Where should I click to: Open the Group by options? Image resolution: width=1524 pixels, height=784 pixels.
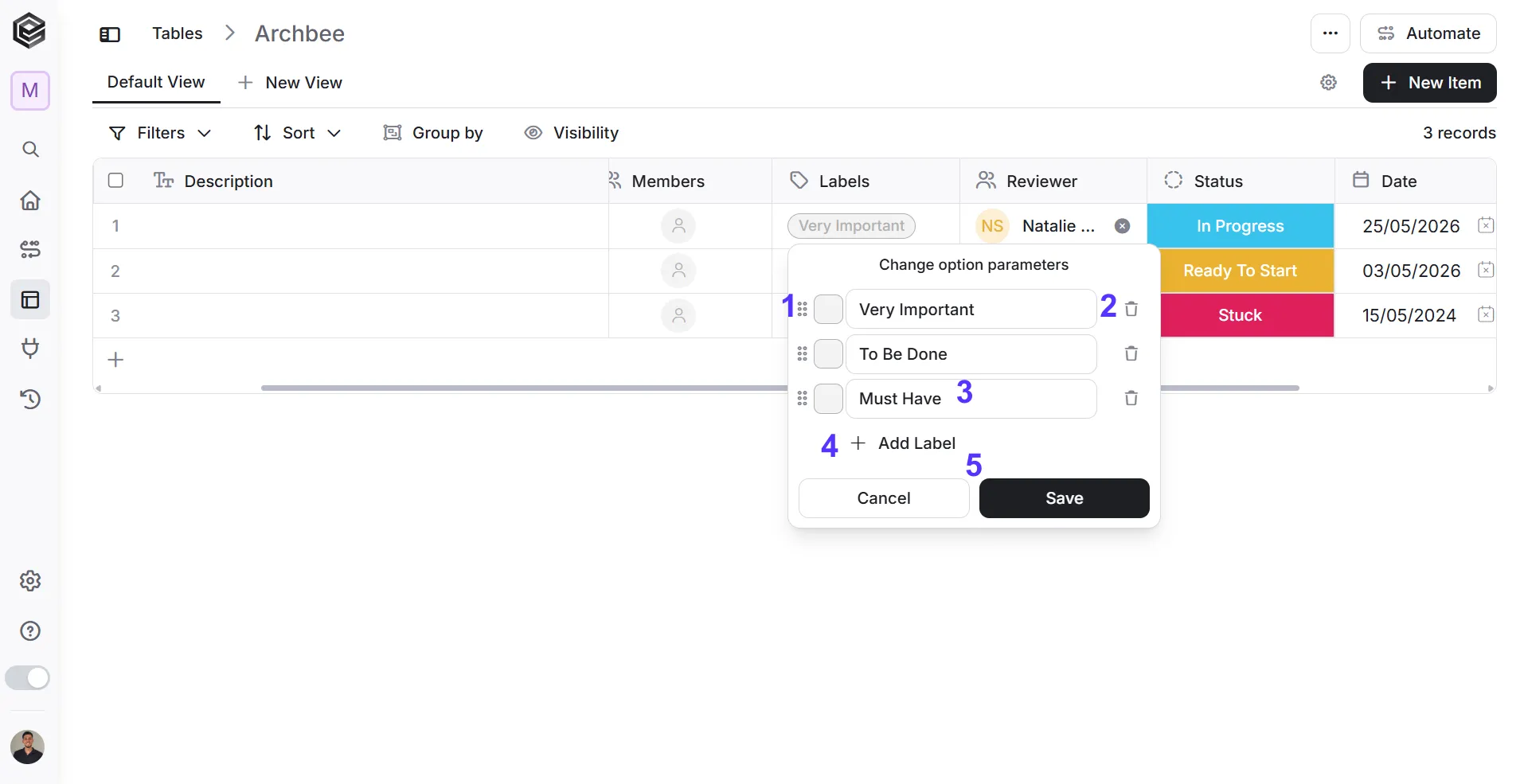point(433,133)
